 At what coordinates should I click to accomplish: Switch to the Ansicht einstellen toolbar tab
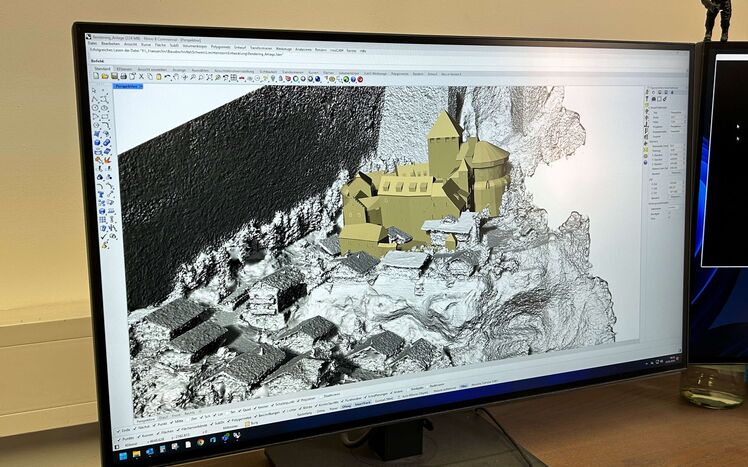click(152, 70)
